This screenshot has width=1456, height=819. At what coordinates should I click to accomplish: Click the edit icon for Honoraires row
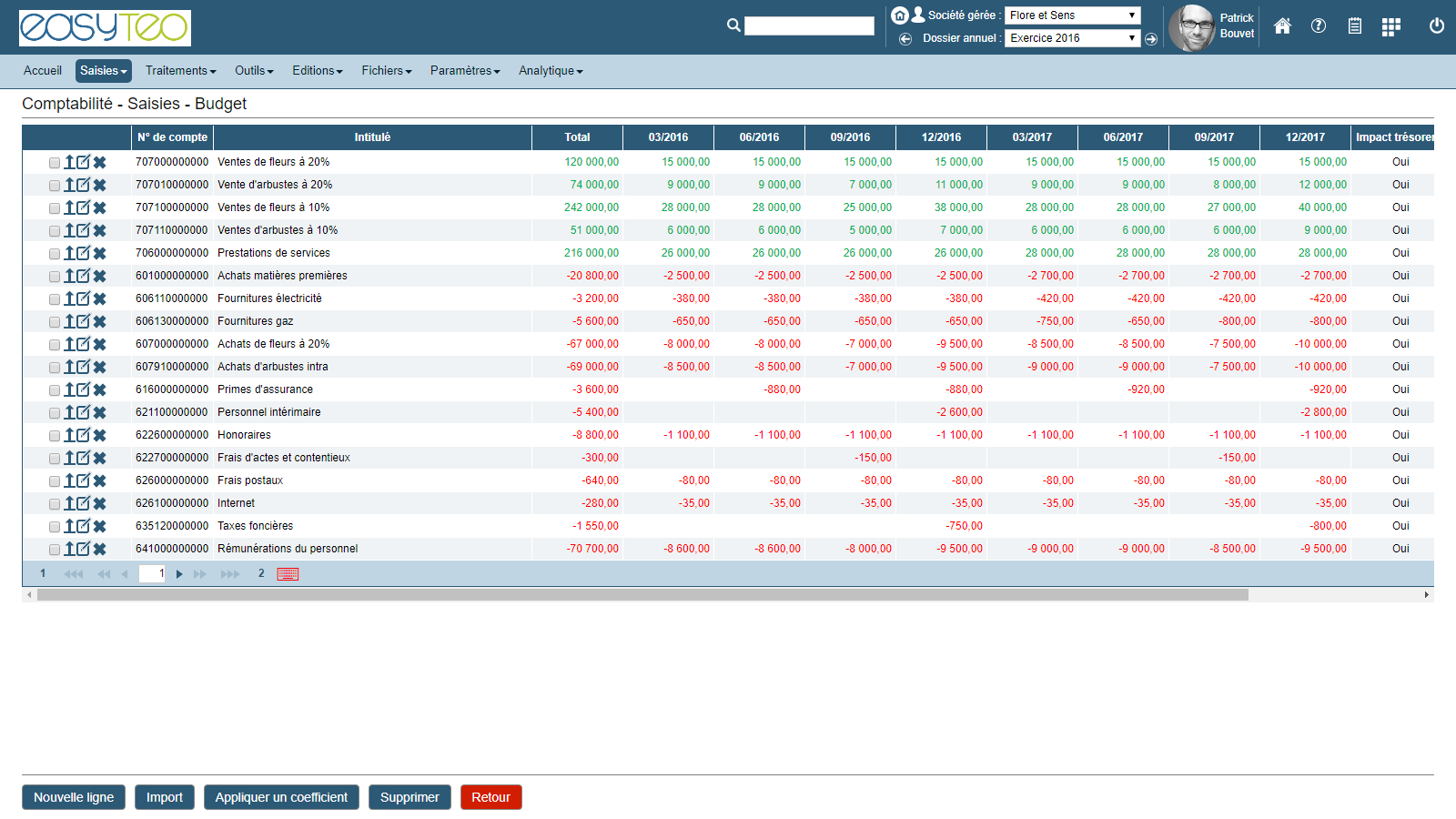coord(84,435)
